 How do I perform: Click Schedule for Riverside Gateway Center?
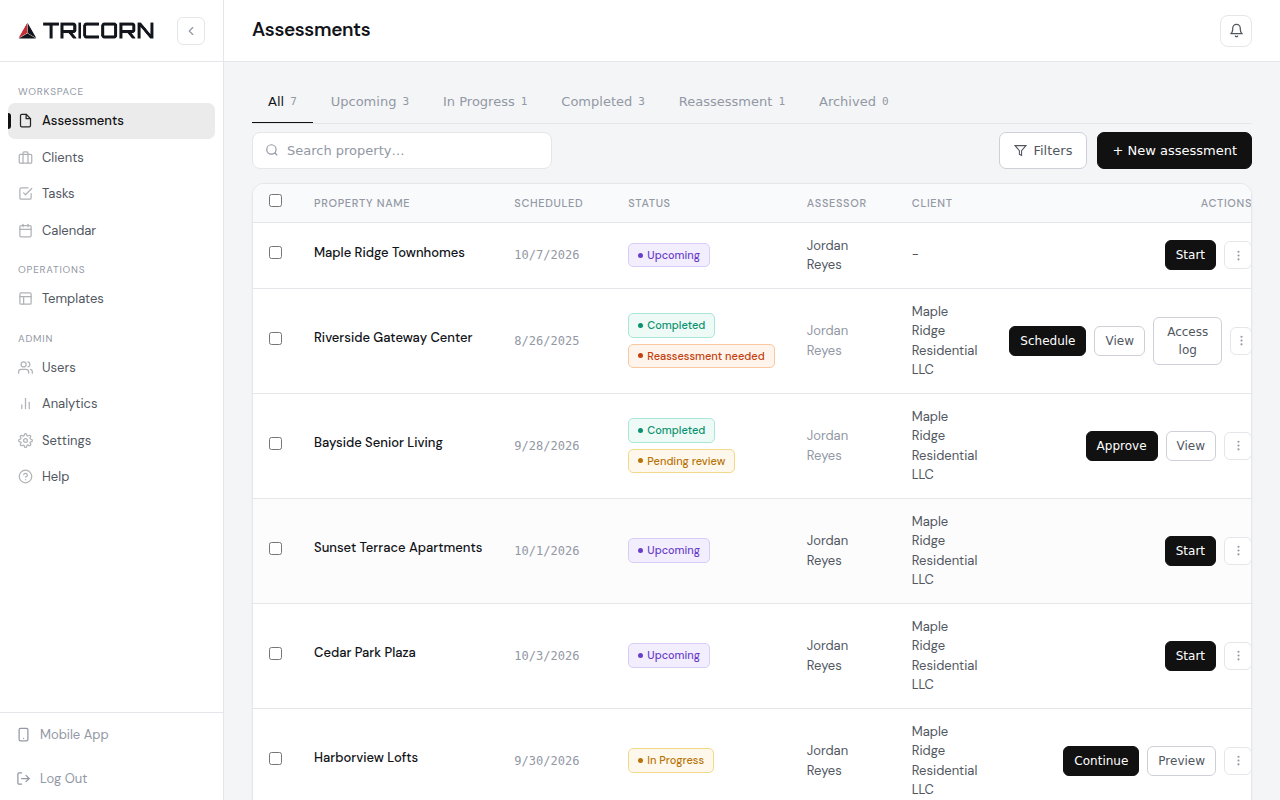1047,341
